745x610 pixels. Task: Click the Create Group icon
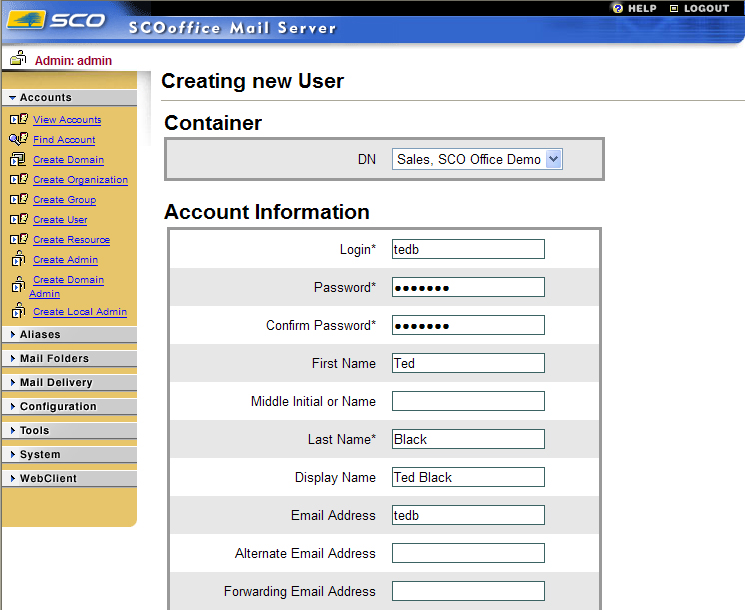click(18, 200)
